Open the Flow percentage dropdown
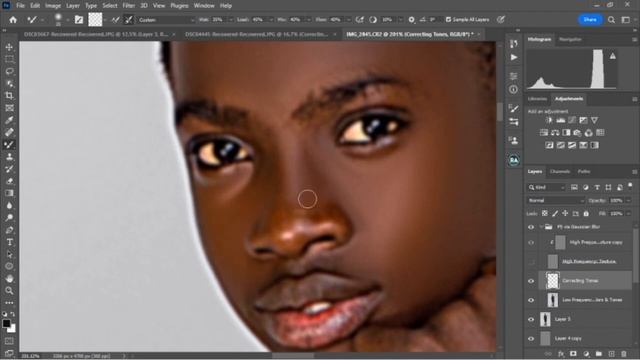Screen dimensions: 640x360 pos(349,20)
